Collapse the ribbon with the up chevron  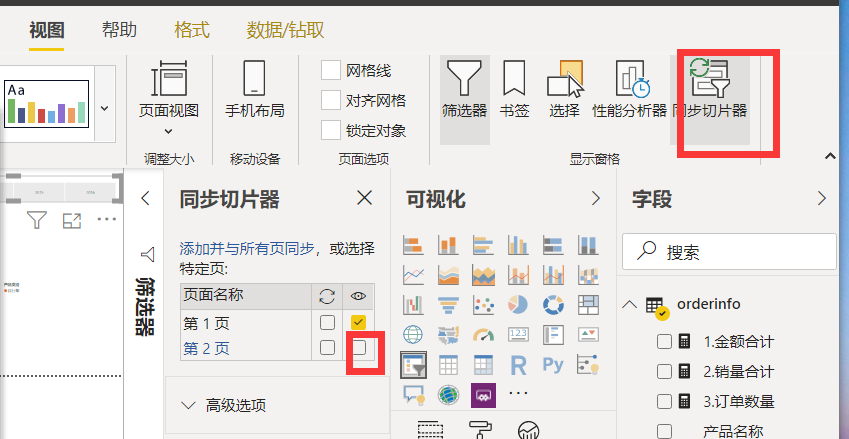[x=830, y=156]
